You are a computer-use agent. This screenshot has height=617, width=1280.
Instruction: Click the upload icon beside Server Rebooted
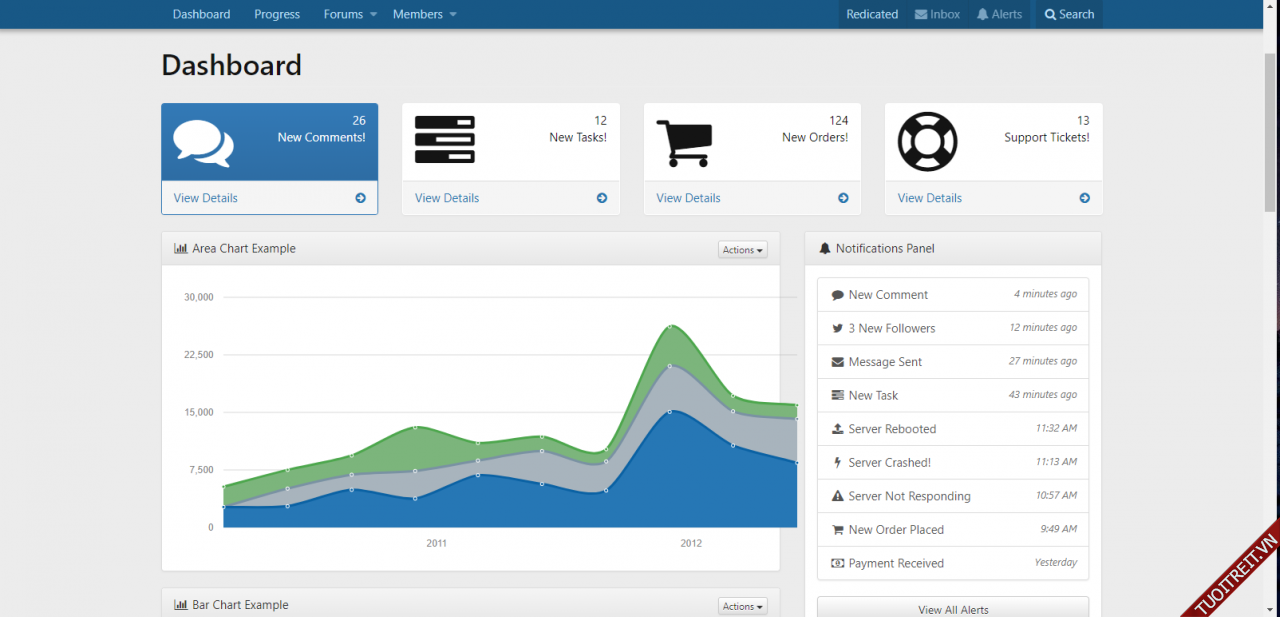[x=838, y=429]
